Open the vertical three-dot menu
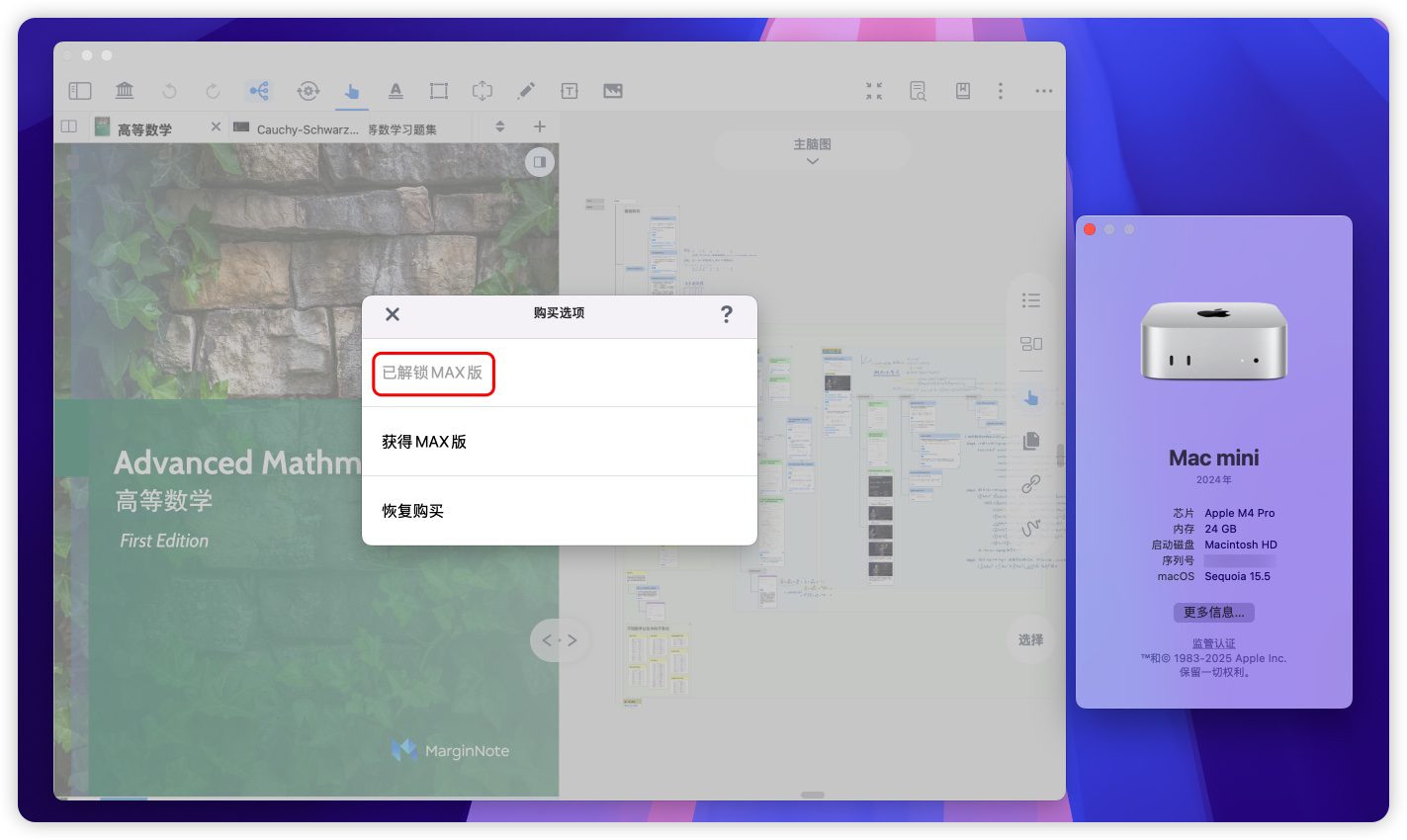Image resolution: width=1407 pixels, height=840 pixels. (1001, 91)
